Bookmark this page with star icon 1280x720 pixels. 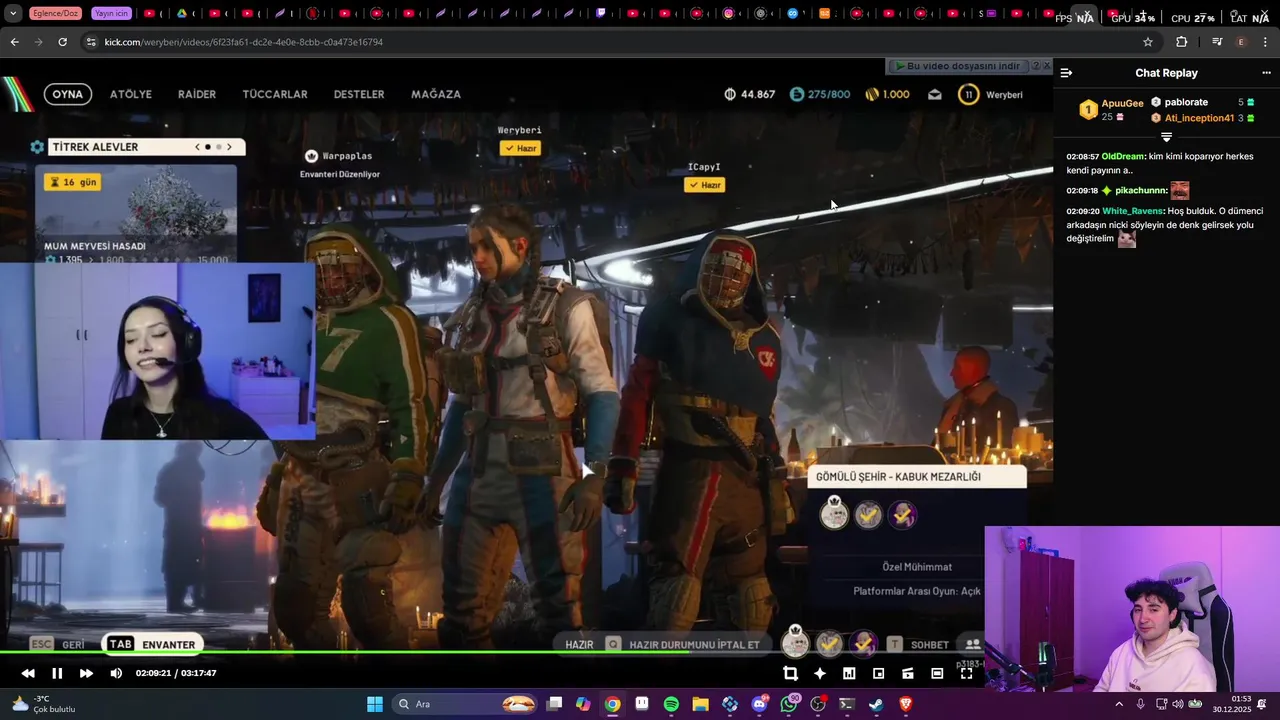click(x=1148, y=42)
